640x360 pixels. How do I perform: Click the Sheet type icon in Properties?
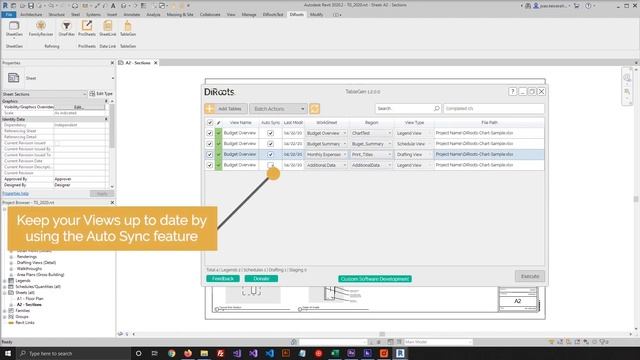coord(13,78)
